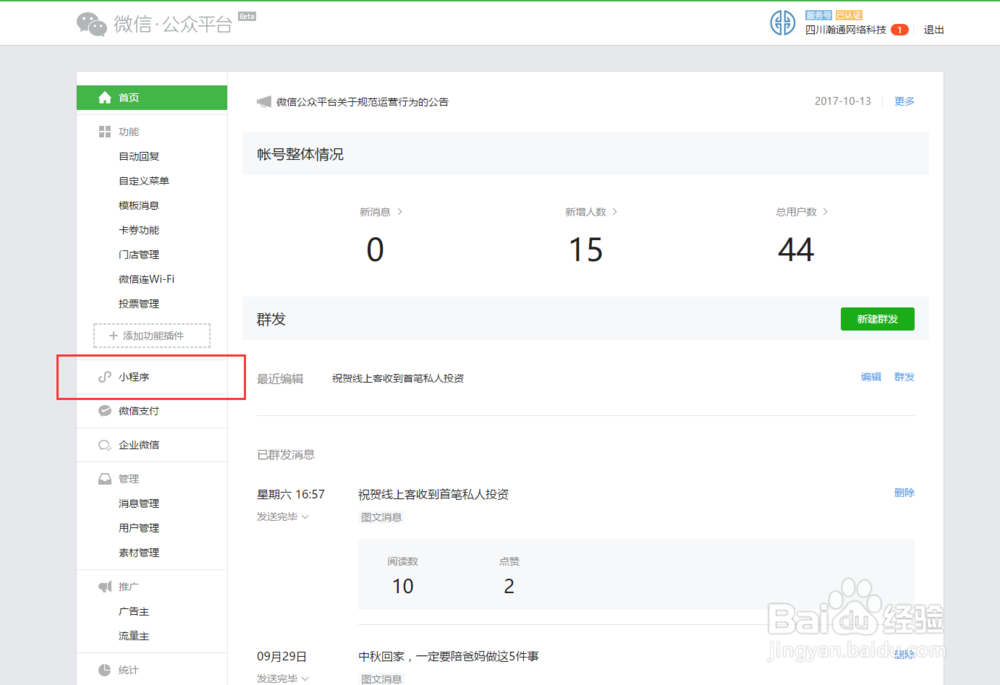Click the 新建群发 button
The image size is (1000, 685).
coord(877,318)
